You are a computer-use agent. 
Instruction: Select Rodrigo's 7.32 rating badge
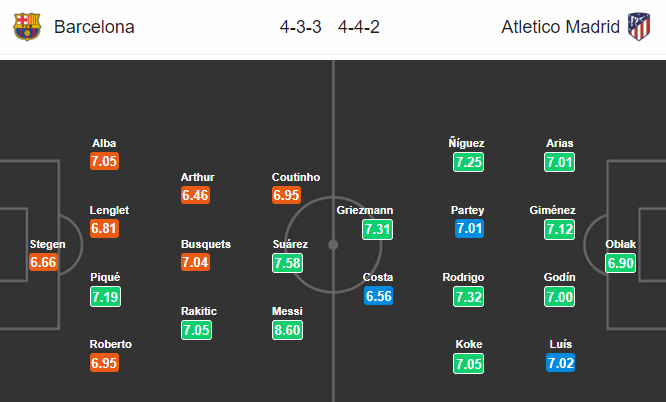(468, 297)
